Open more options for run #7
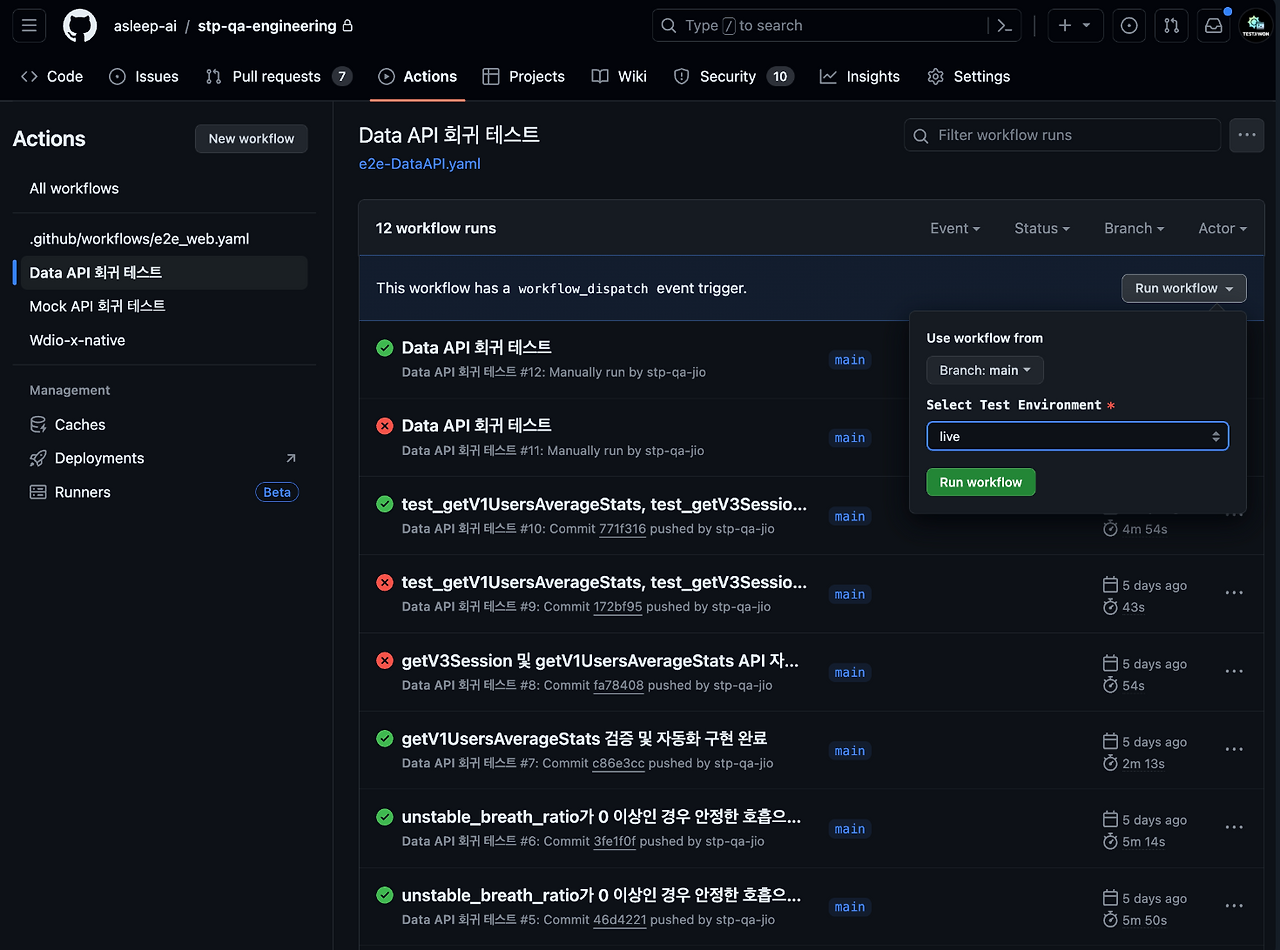The width and height of the screenshot is (1280, 950). point(1234,749)
